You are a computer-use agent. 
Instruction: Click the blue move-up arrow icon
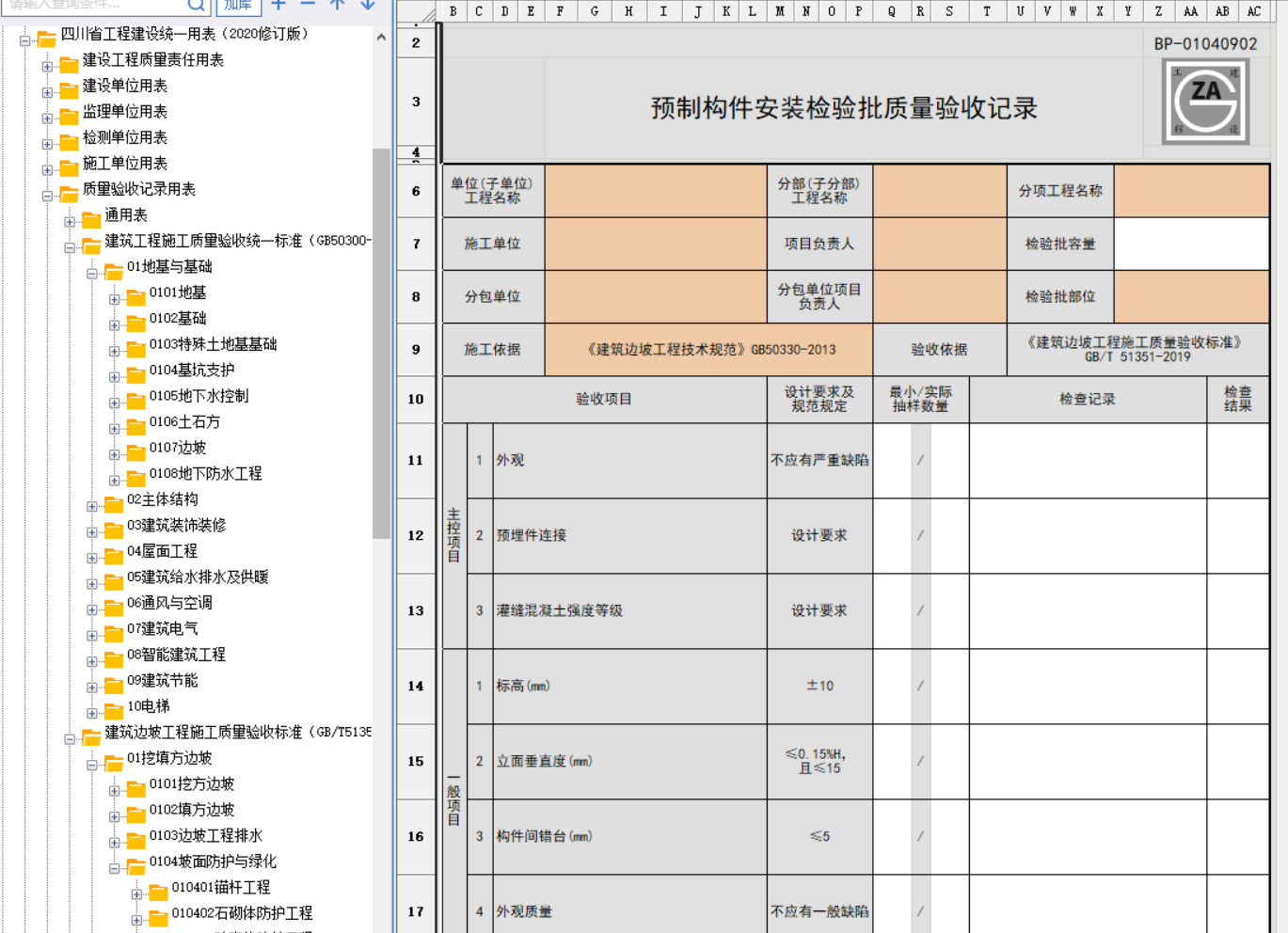pos(337,5)
